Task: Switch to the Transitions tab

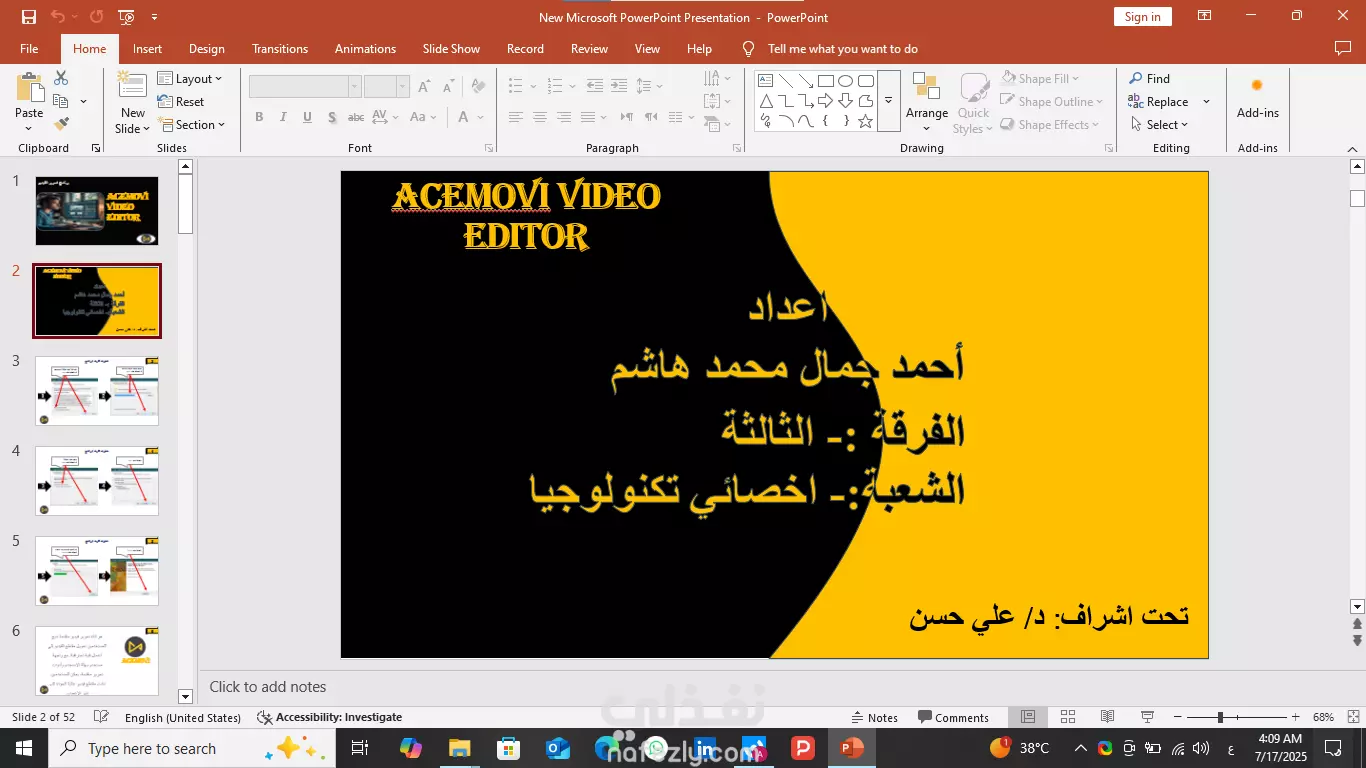Action: 280,48
